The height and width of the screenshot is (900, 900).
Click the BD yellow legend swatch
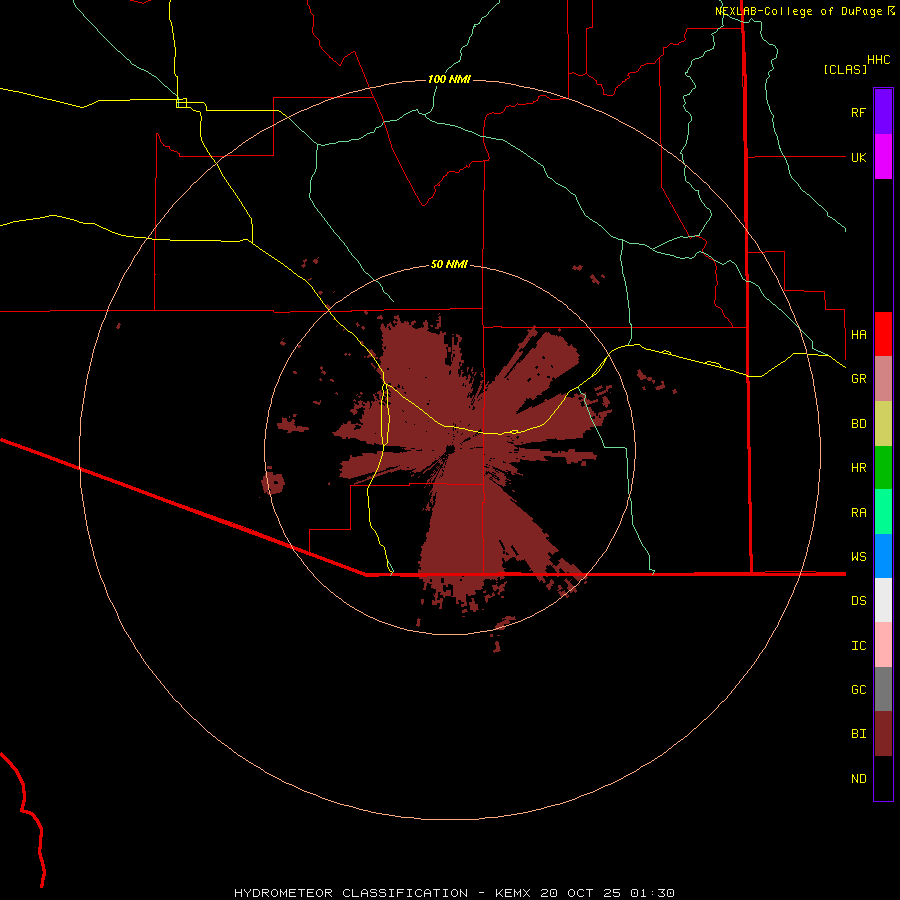[x=883, y=423]
